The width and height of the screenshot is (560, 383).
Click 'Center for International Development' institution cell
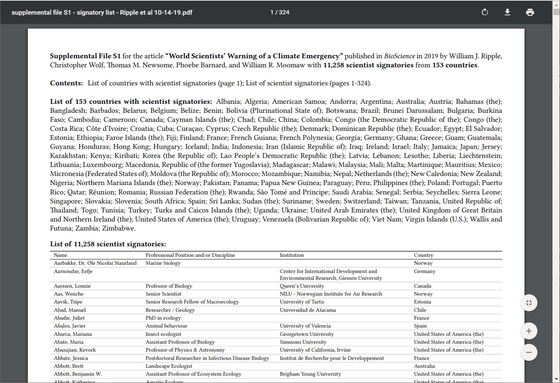coord(331,274)
